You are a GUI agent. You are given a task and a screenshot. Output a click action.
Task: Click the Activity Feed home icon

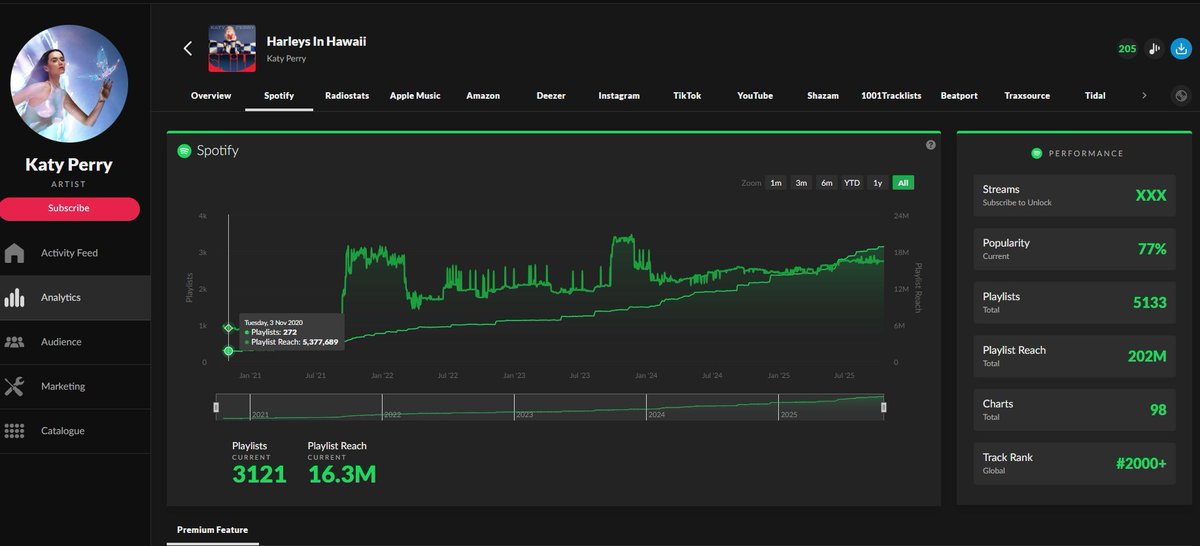(15, 253)
